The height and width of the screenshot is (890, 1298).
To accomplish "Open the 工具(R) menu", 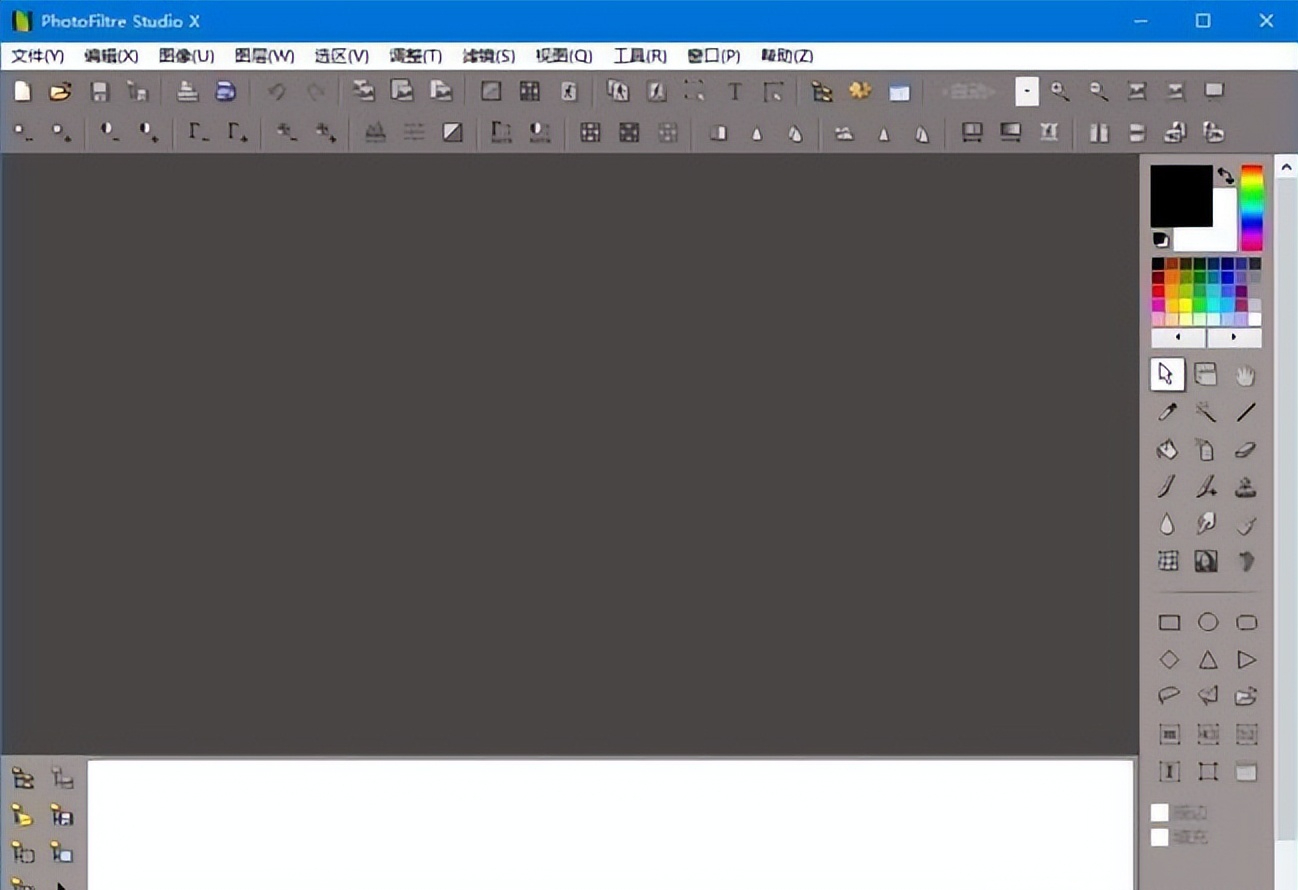I will pos(640,56).
